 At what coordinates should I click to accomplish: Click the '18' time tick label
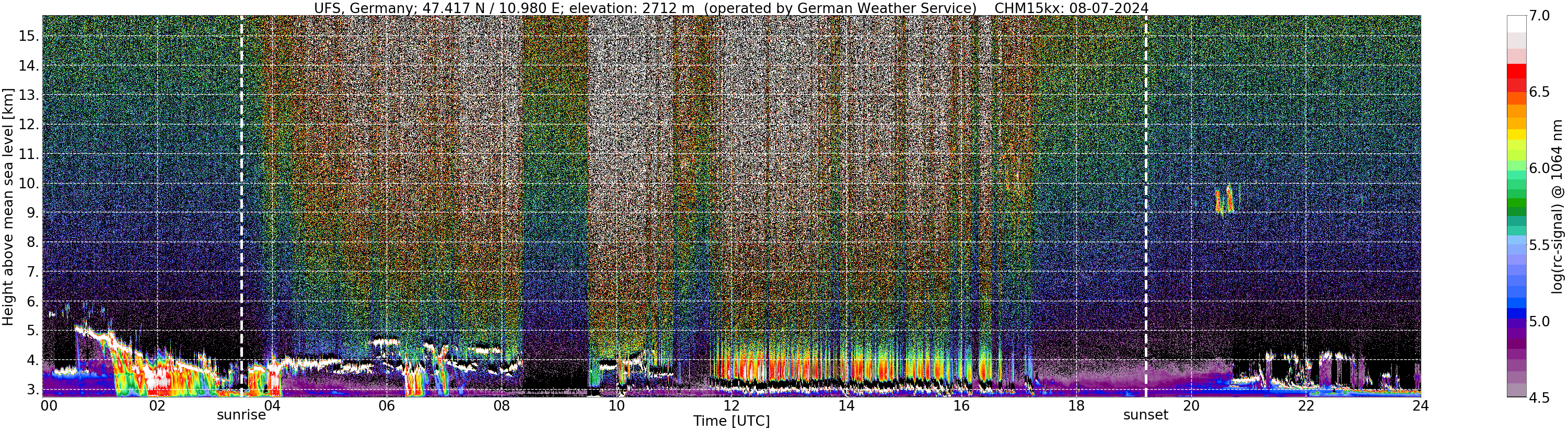[1076, 406]
